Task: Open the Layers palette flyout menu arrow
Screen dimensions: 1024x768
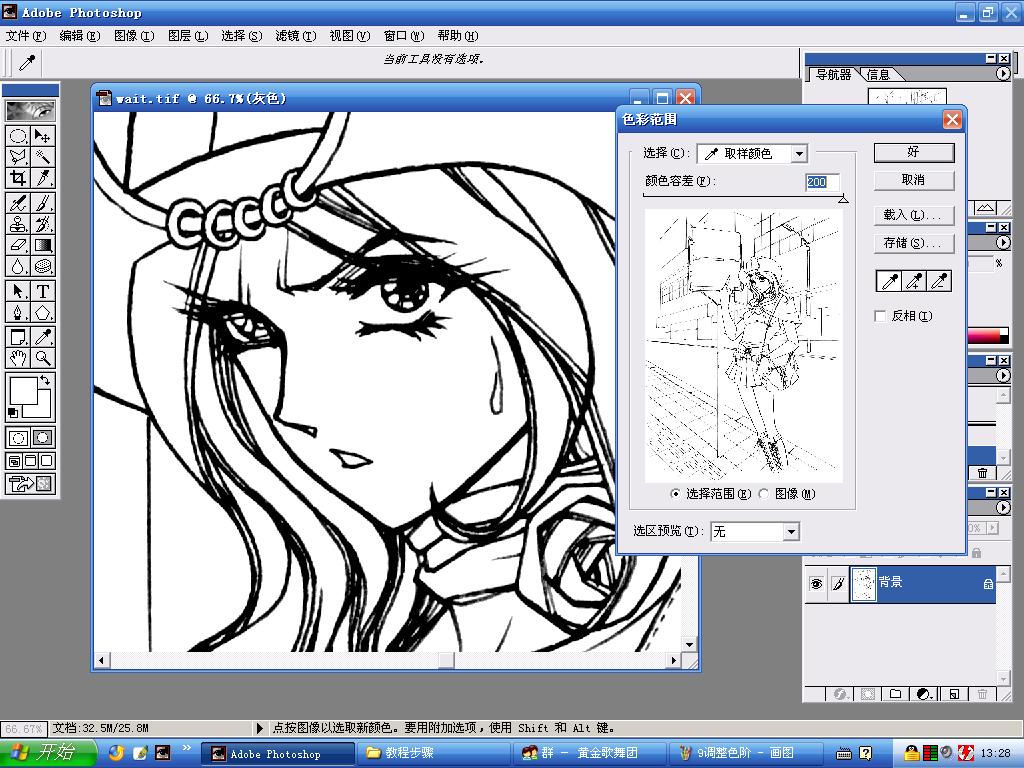Action: [1002, 507]
